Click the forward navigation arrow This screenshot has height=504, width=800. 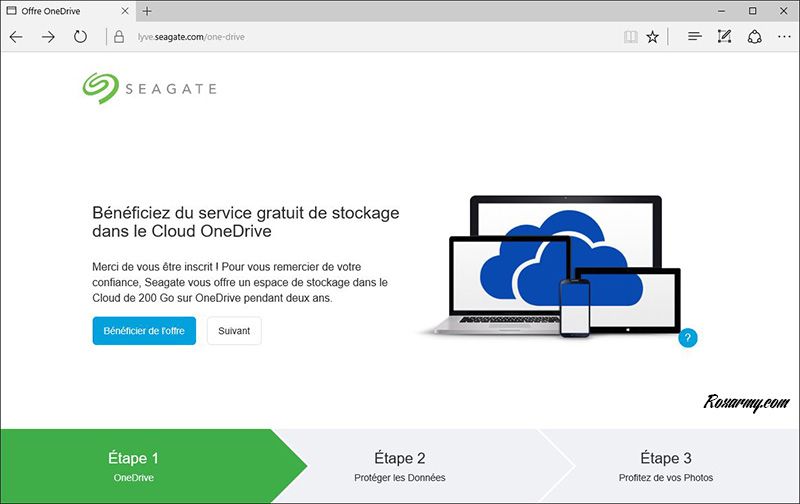coord(48,37)
